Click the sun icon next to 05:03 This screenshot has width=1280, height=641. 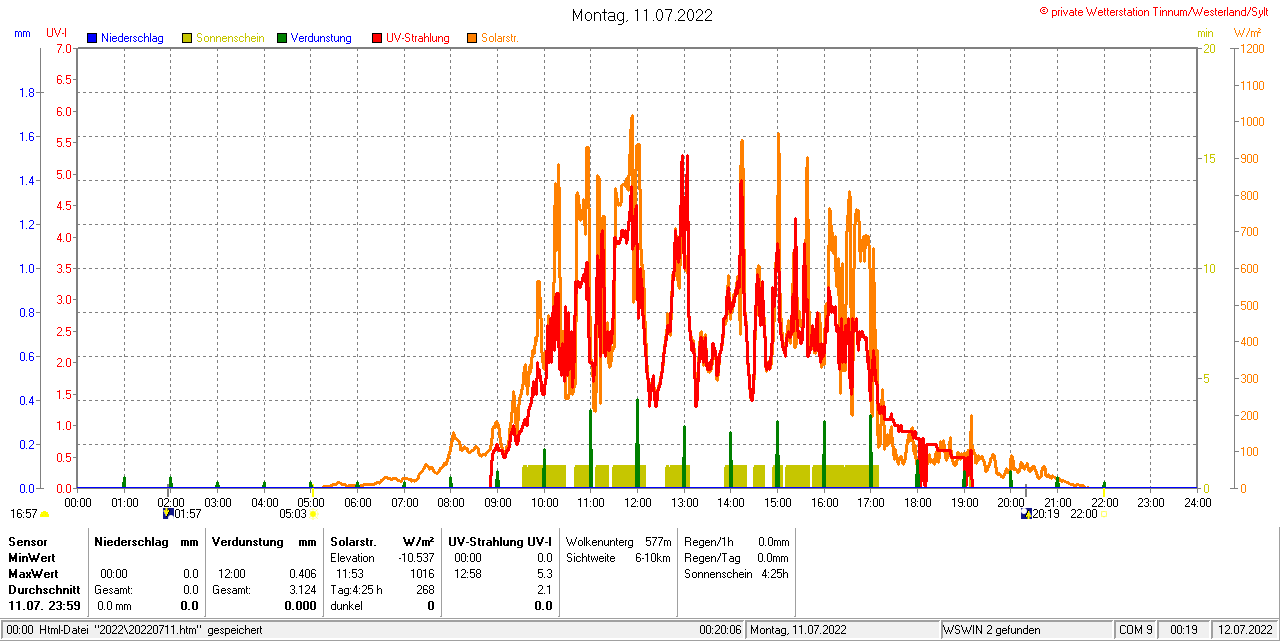pos(313,514)
